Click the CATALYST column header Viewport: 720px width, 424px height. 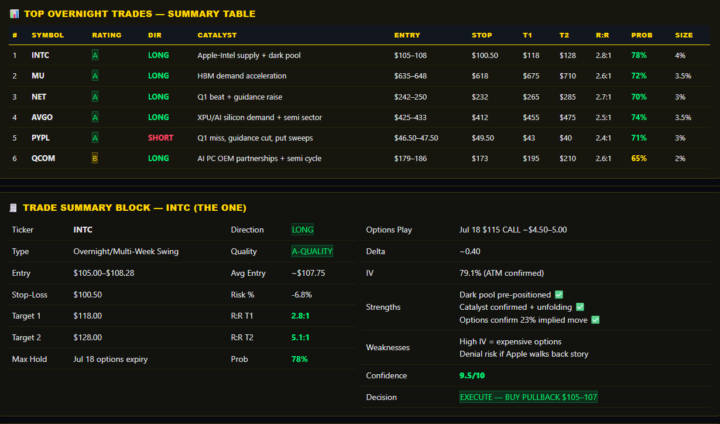click(217, 35)
